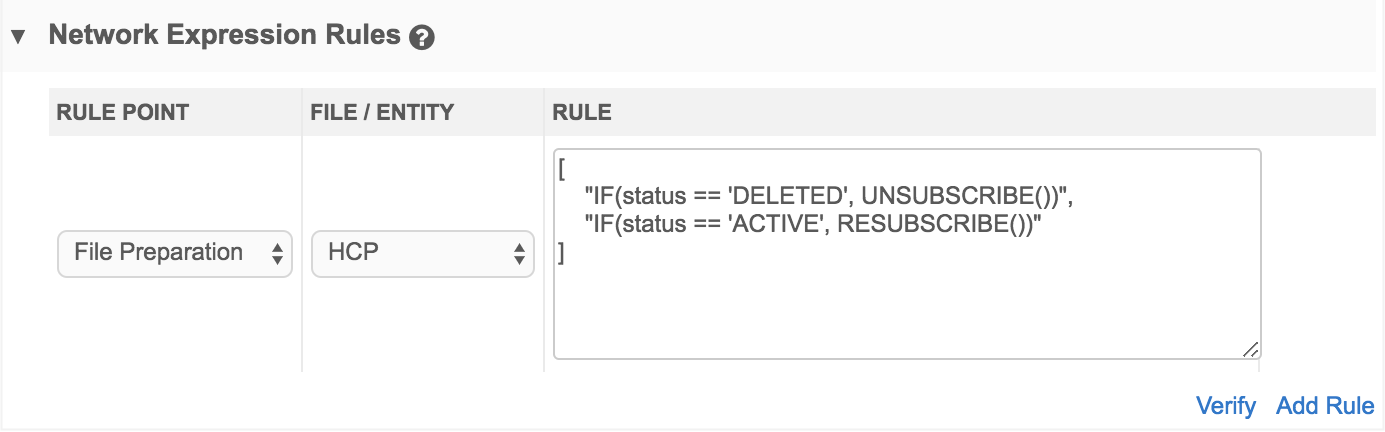Click the up-down arrows on File Preparation select
This screenshot has width=1385, height=432.
tap(277, 254)
